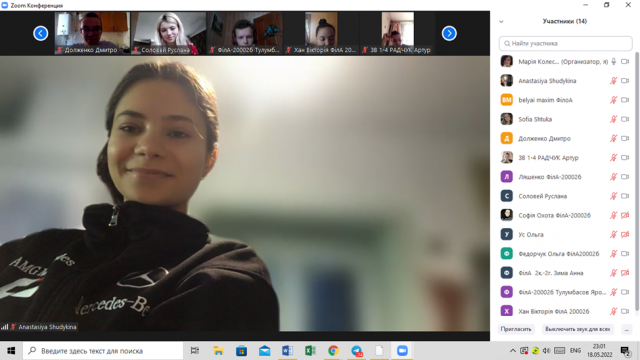640x360 pixels.
Task: Click mic icon for Тулумбасов in list
Action: click(613, 292)
